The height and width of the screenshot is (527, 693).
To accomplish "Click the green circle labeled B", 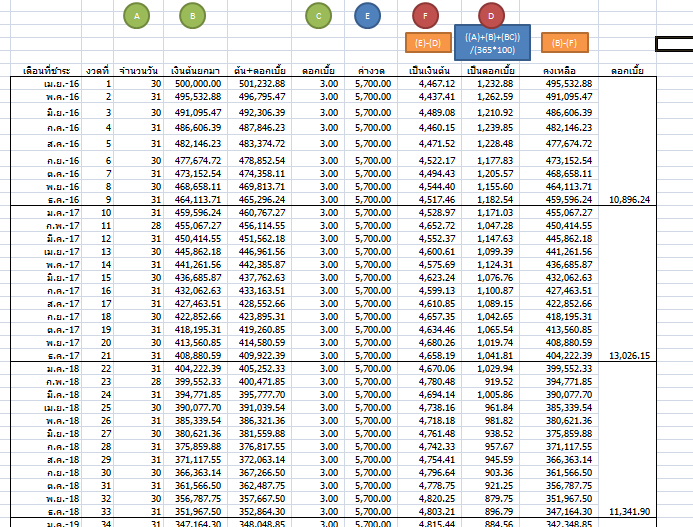I will click(x=192, y=16).
